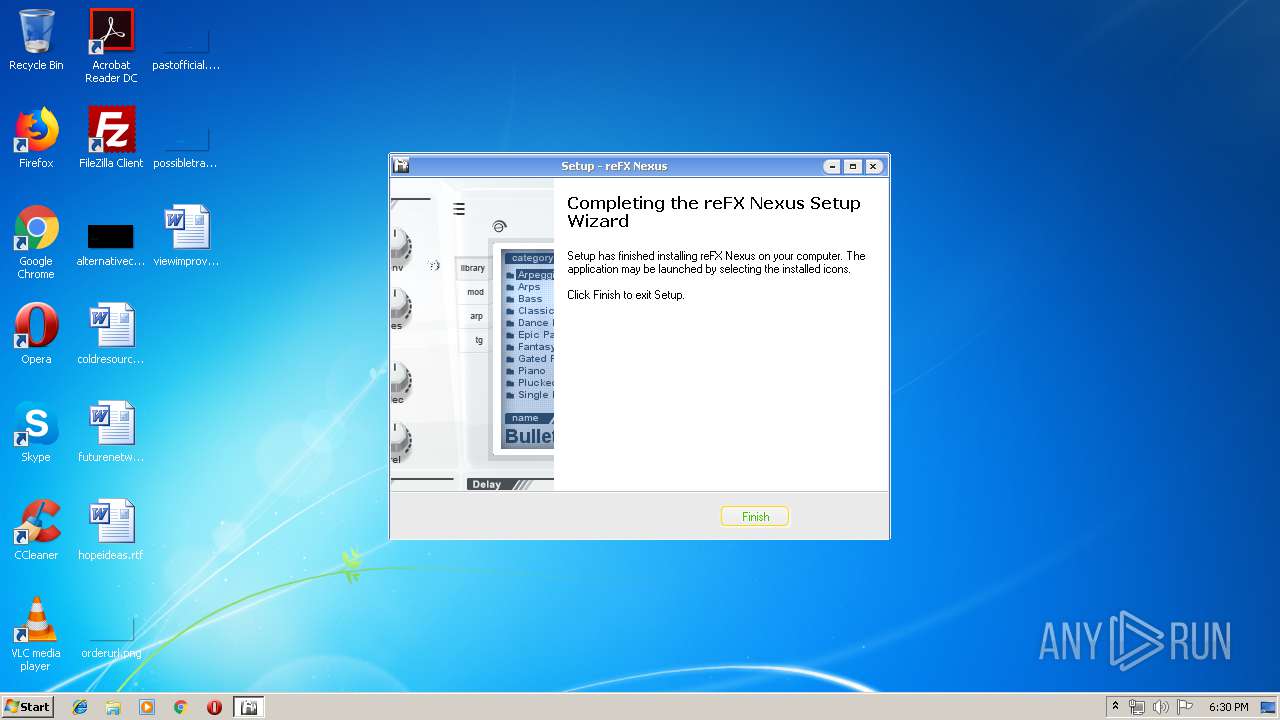
Task: Select the coldresourc Word document
Action: click(111, 334)
